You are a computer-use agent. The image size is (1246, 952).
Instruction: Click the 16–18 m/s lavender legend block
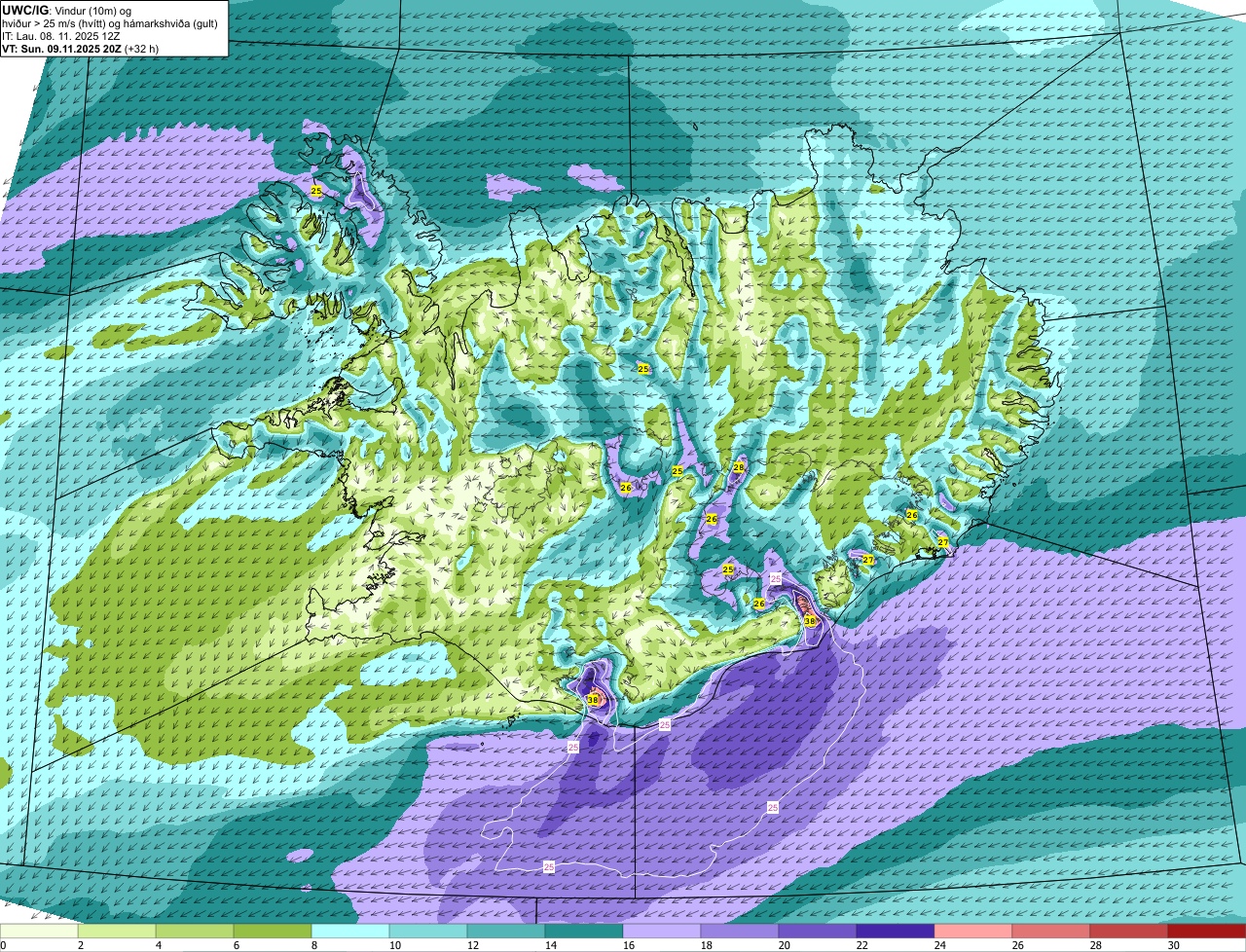662,931
